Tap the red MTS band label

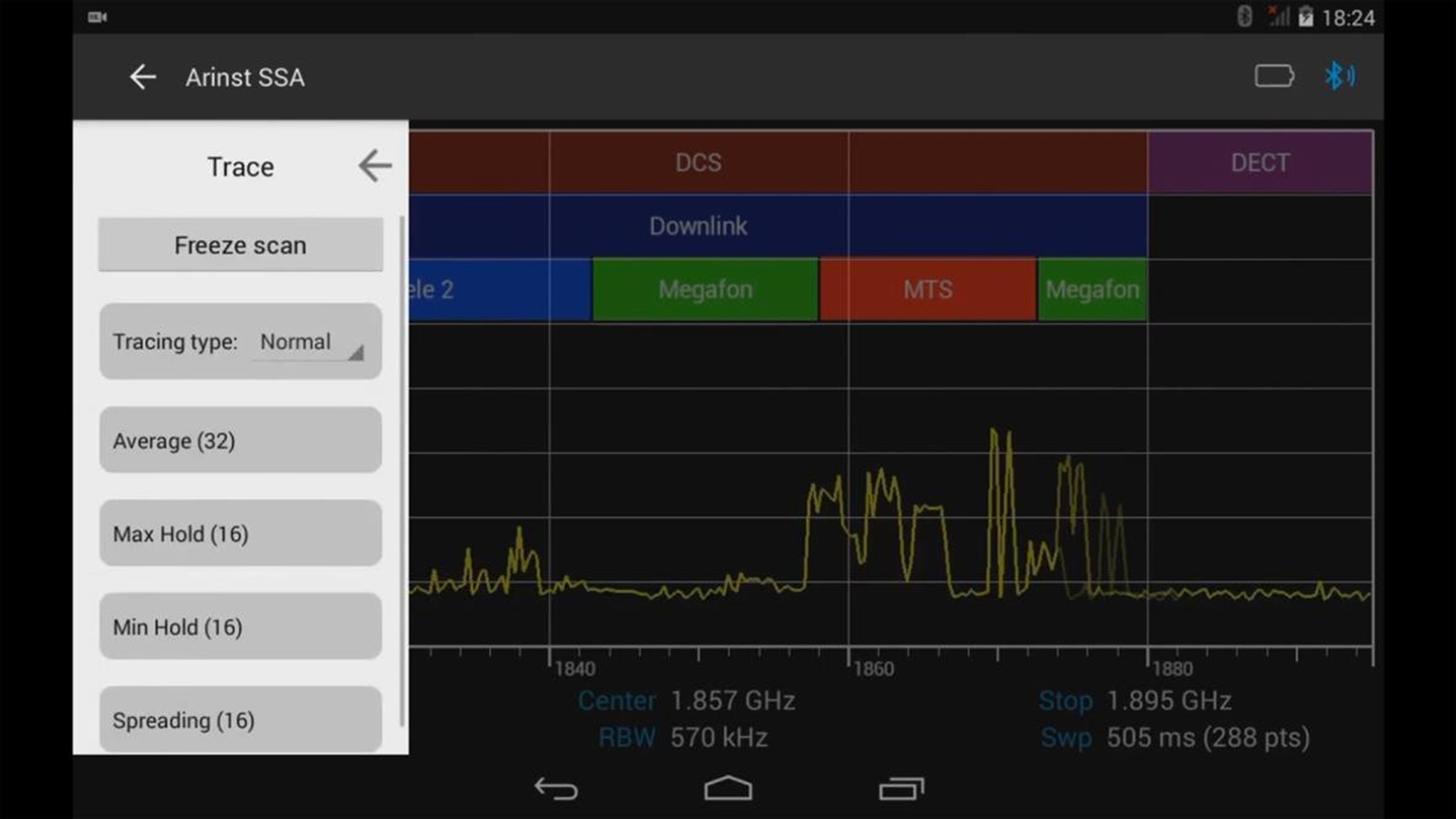tap(928, 290)
